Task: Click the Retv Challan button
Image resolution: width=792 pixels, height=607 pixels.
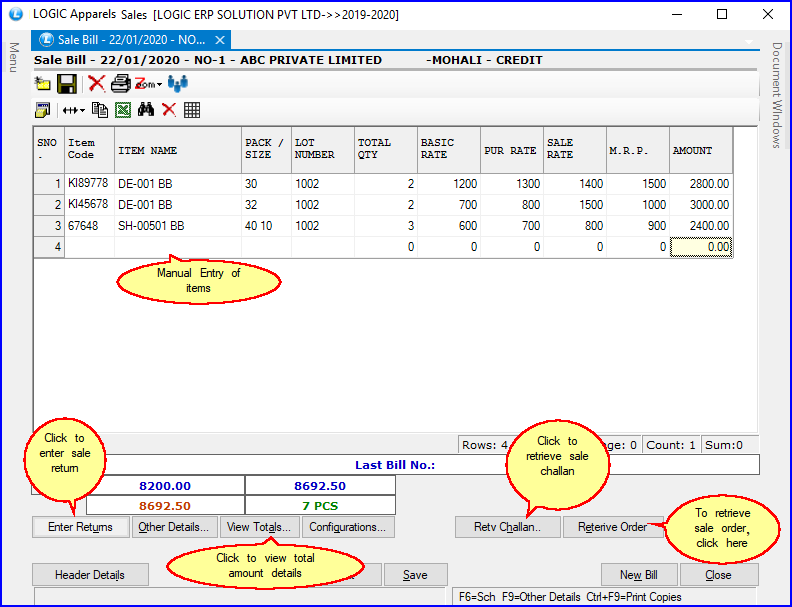Action: coord(508,527)
